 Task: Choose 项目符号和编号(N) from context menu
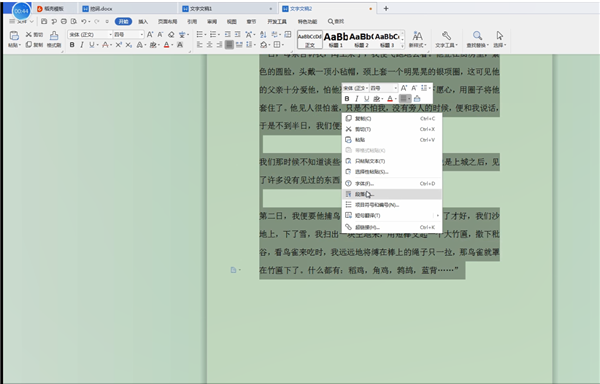391,205
